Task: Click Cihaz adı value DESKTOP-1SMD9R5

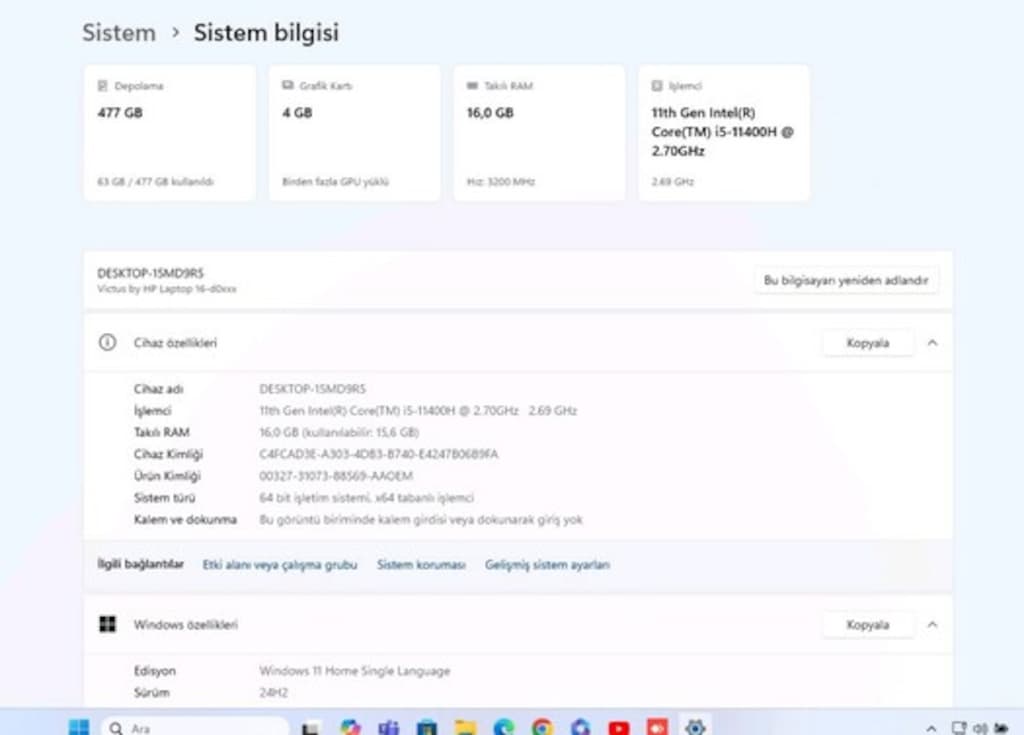Action: (x=312, y=389)
